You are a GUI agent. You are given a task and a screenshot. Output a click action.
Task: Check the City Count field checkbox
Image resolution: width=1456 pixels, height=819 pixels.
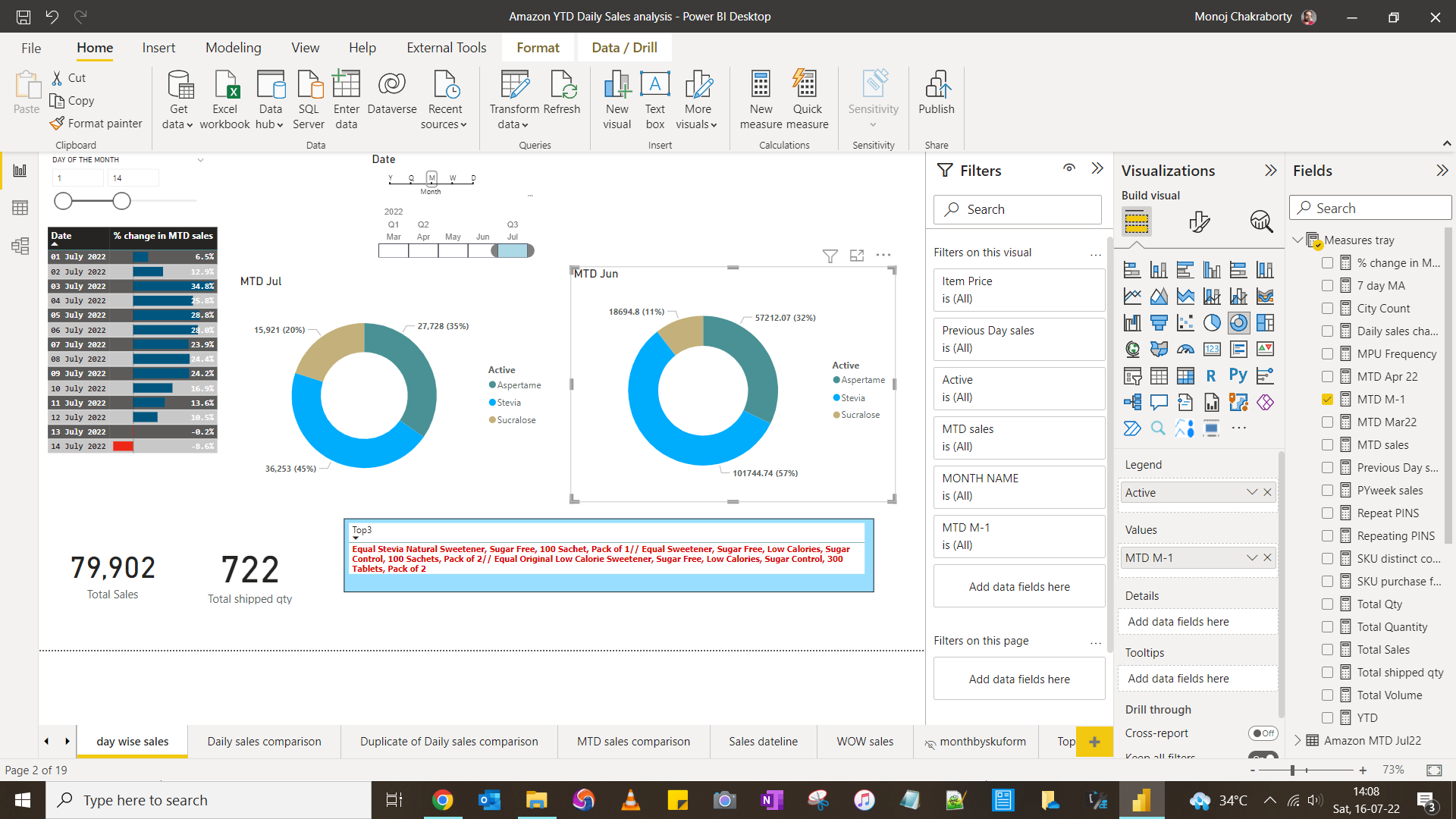pyautogui.click(x=1327, y=308)
